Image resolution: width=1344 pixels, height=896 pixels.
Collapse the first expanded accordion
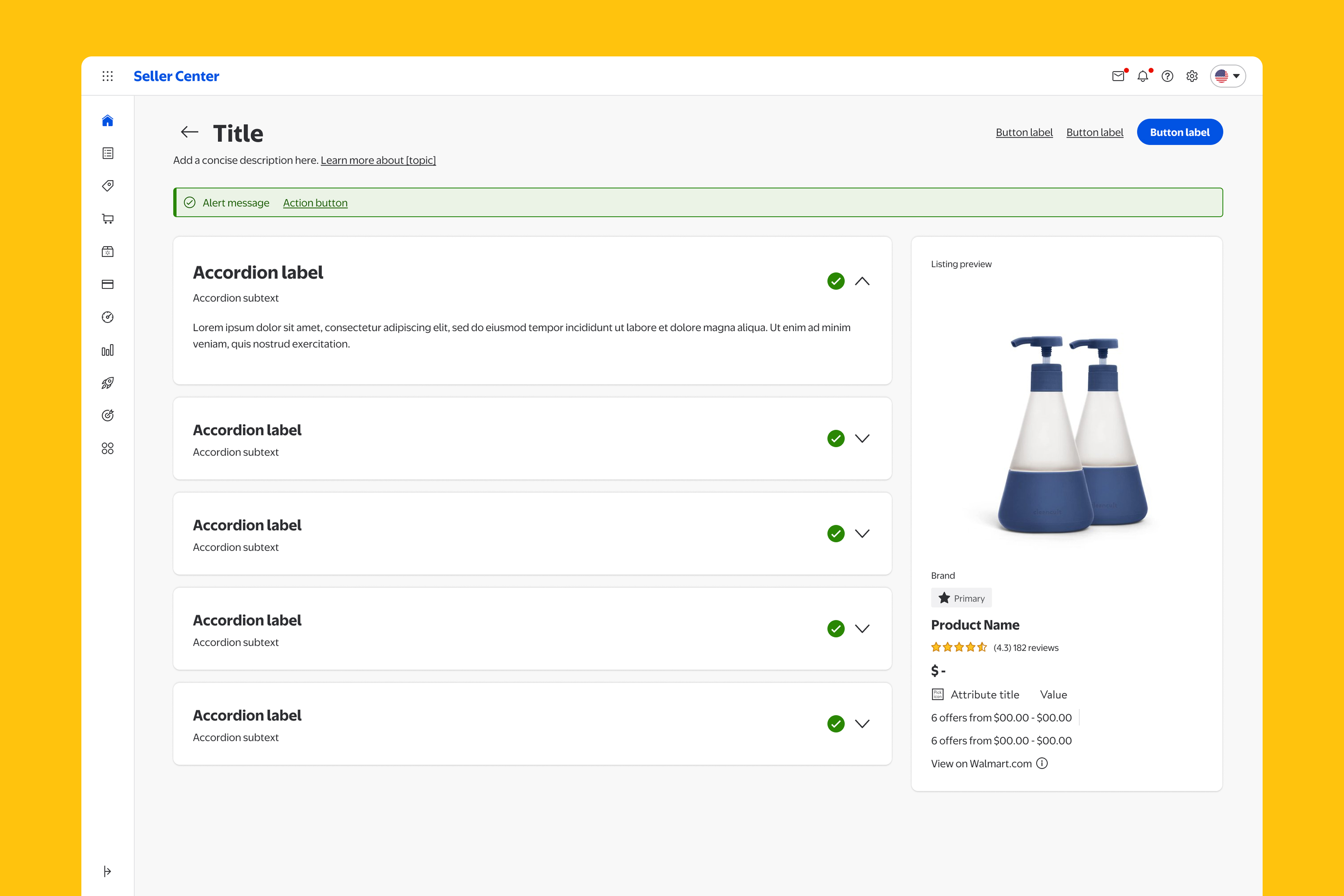pos(862,281)
